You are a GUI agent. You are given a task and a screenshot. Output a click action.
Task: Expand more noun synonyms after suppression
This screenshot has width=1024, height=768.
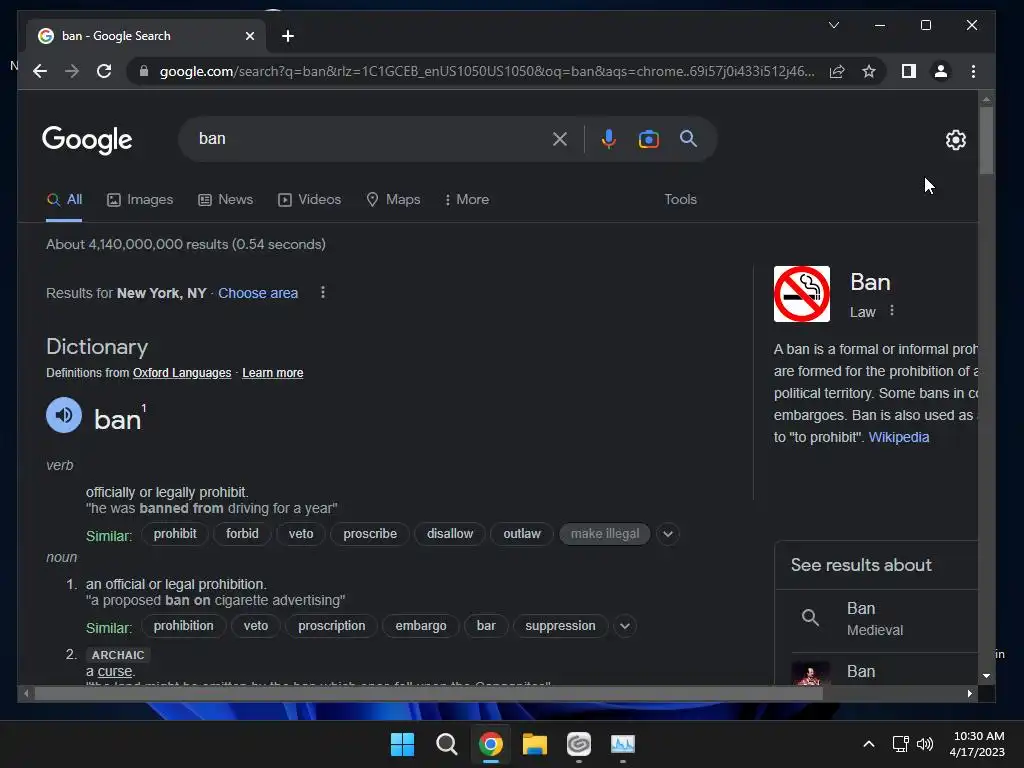pos(624,626)
